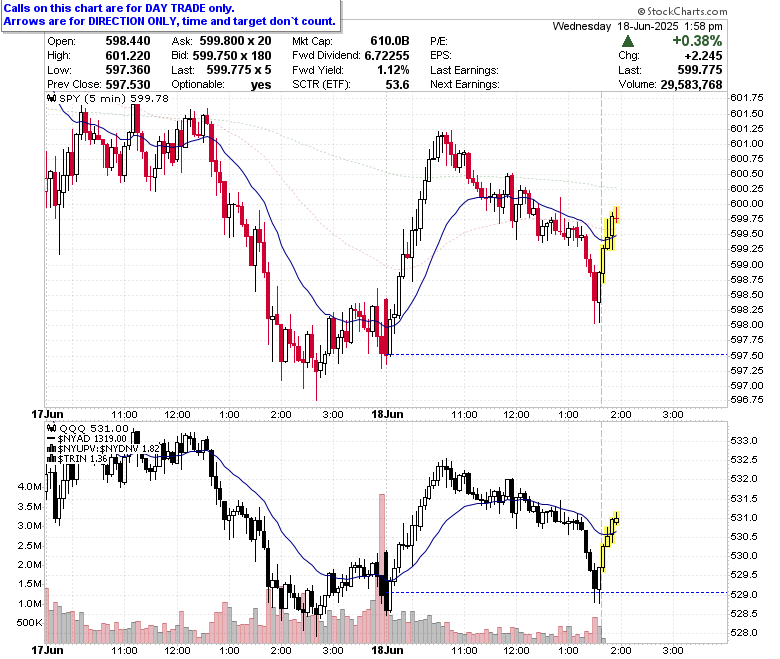780x659 pixels.
Task: Click the 600.00 price axis label
Action: [746, 203]
